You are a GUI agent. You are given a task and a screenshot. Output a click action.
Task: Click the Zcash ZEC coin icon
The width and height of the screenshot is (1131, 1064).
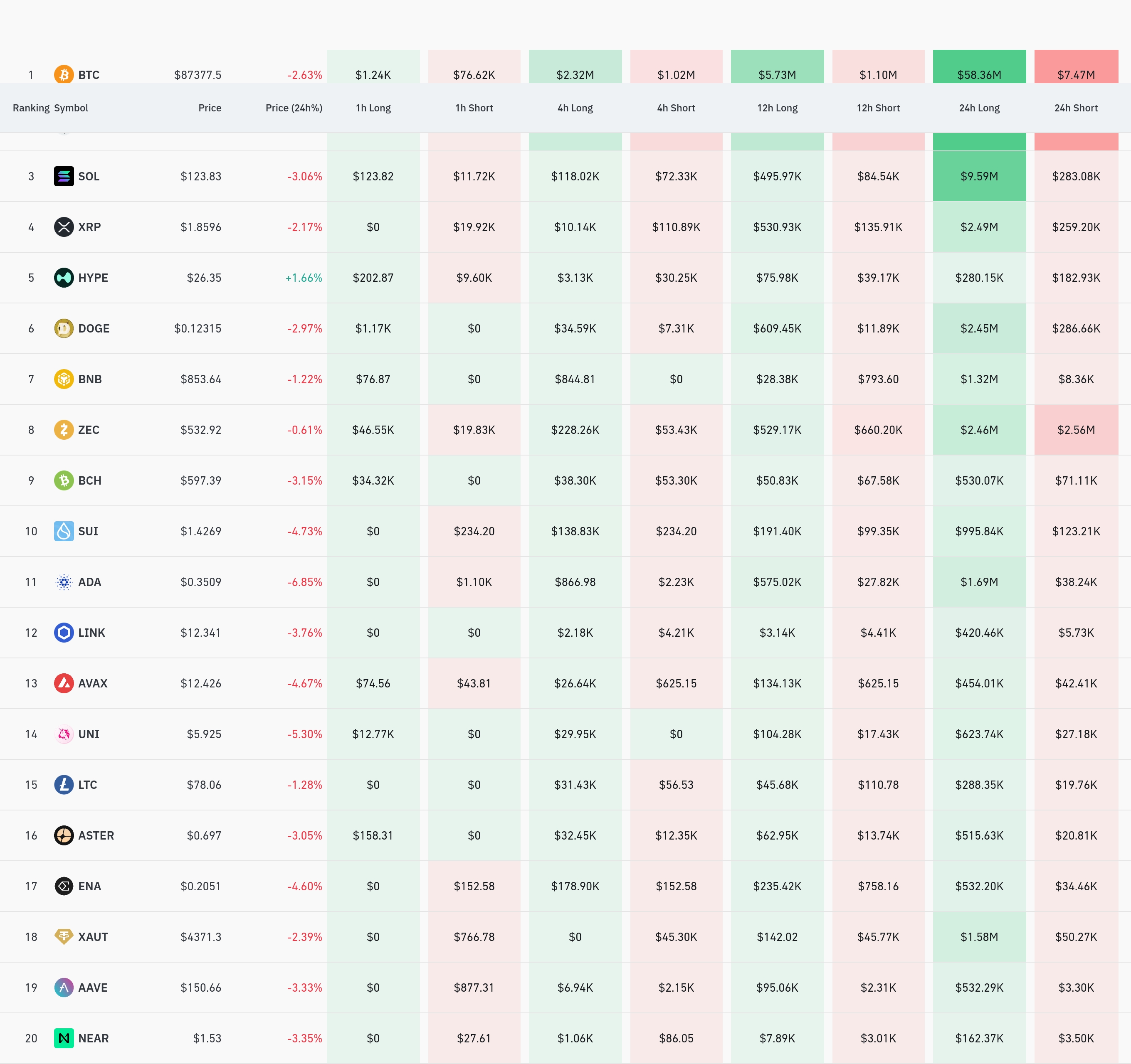64,429
